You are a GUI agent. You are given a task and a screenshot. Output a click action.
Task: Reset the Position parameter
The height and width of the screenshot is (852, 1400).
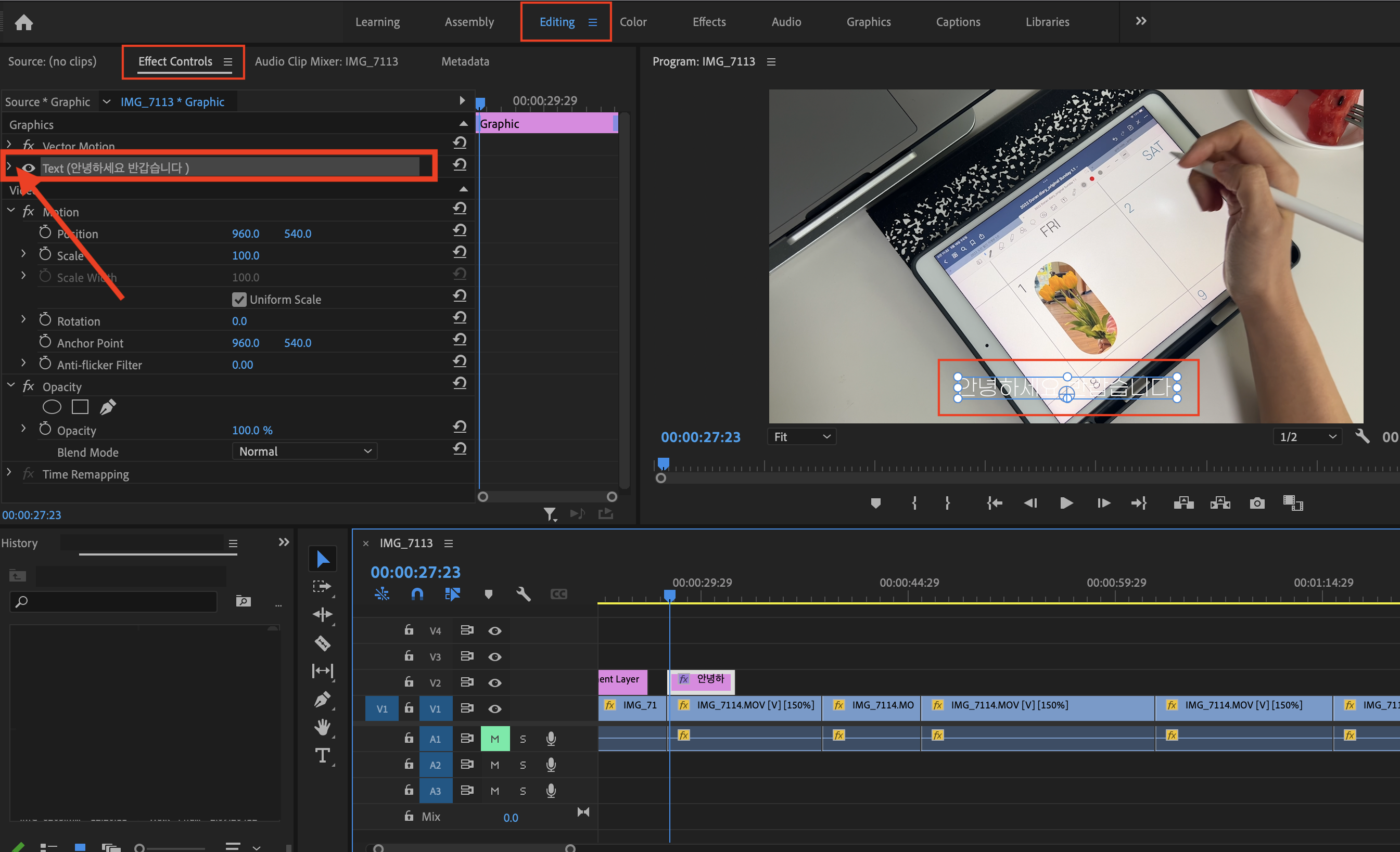pyautogui.click(x=460, y=230)
